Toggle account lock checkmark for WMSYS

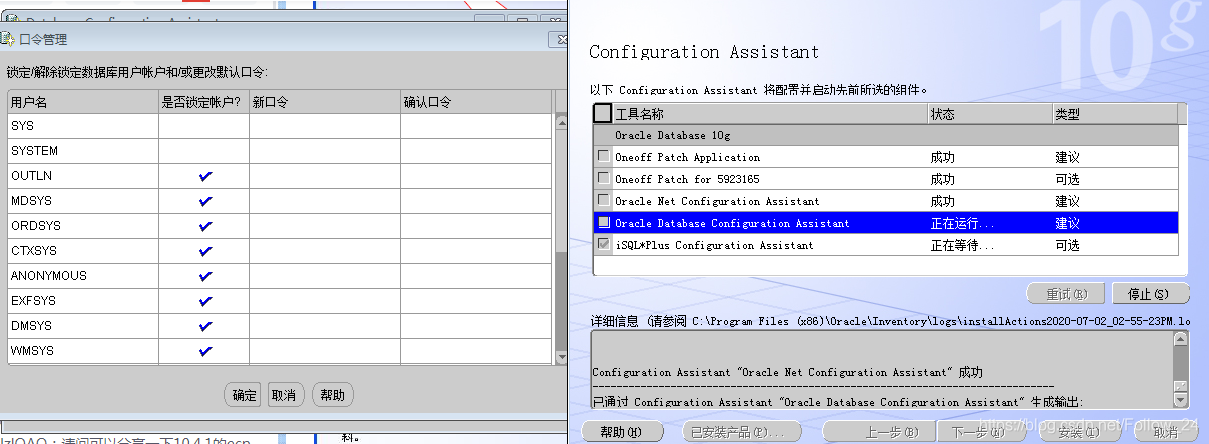click(x=205, y=351)
